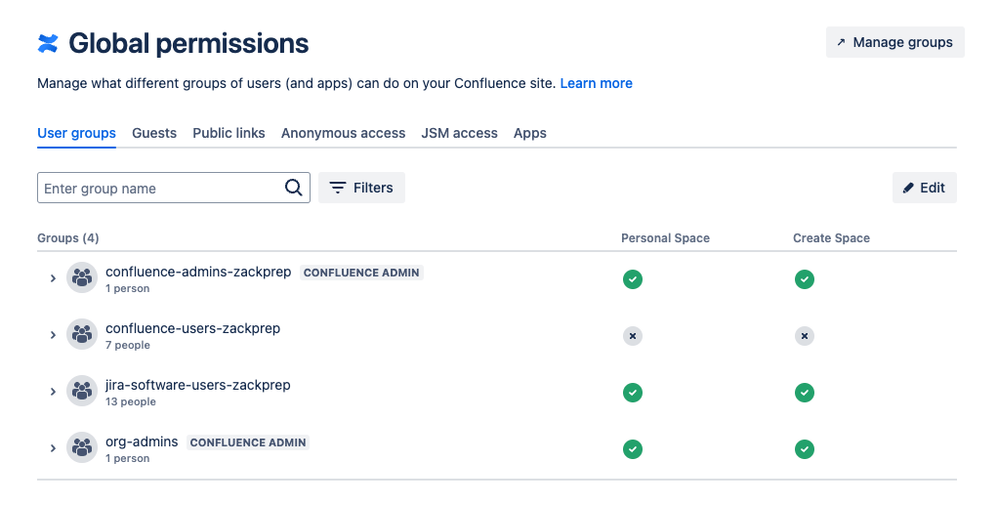Click org-admins group avatar icon

point(82,448)
